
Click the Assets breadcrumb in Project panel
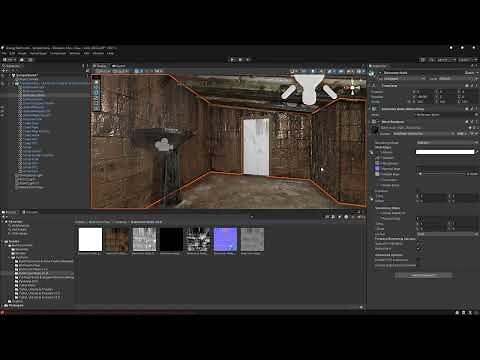coord(79,222)
